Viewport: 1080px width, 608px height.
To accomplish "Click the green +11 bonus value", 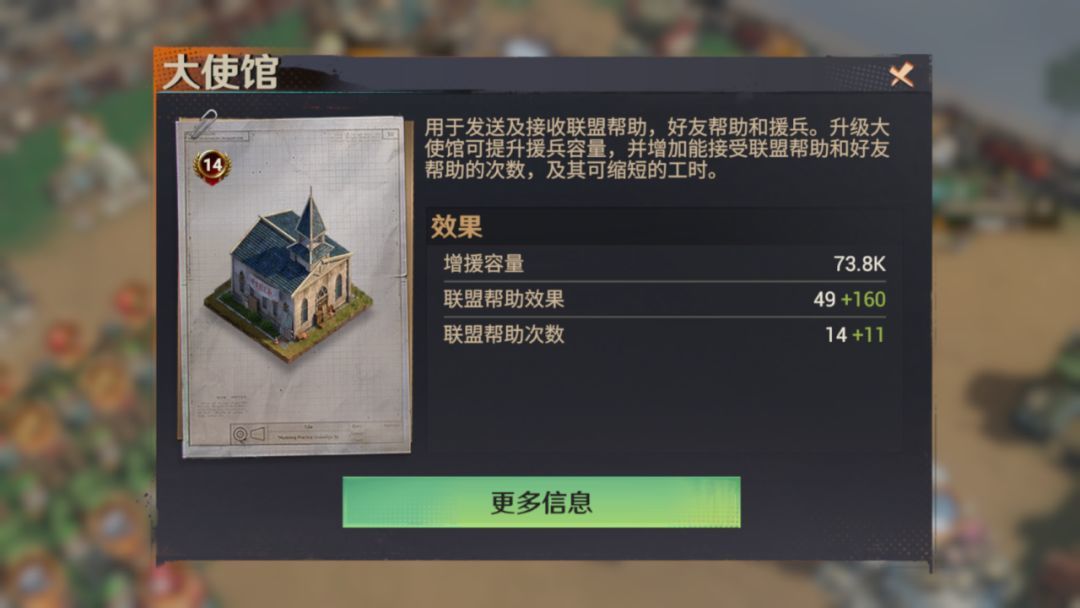I will coord(868,335).
